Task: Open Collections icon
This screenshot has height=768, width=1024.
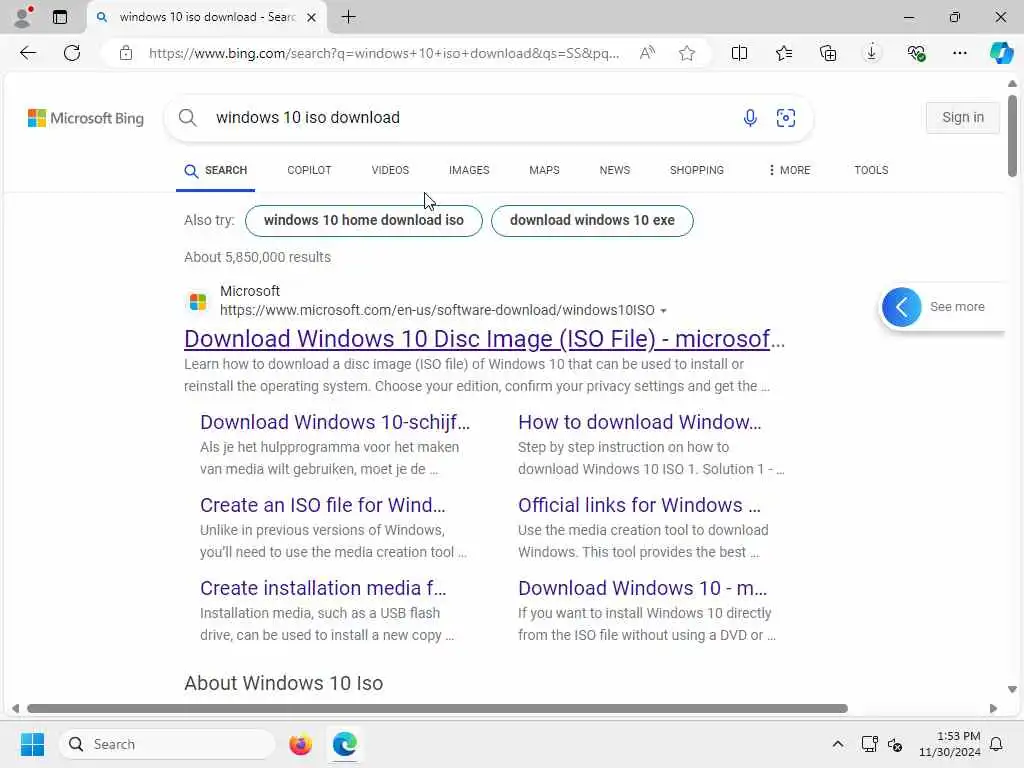Action: (x=827, y=53)
